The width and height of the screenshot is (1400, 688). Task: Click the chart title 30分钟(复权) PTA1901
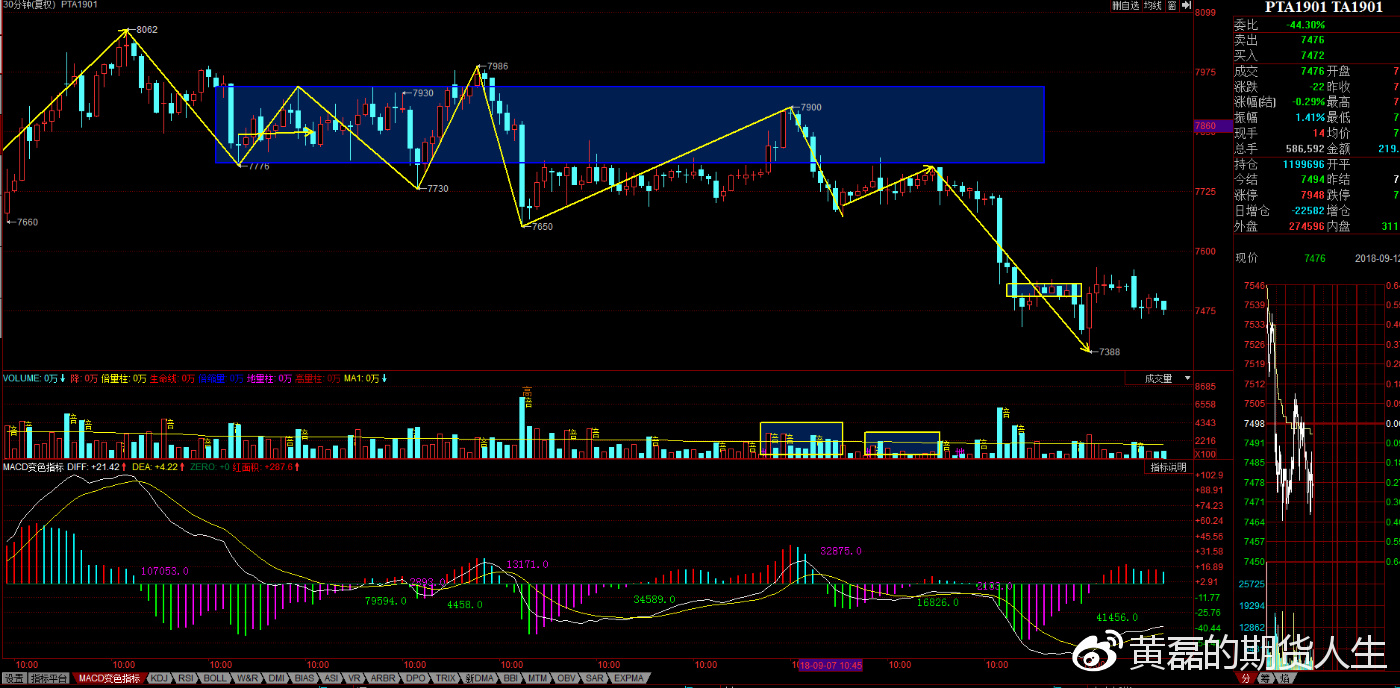[50, 6]
